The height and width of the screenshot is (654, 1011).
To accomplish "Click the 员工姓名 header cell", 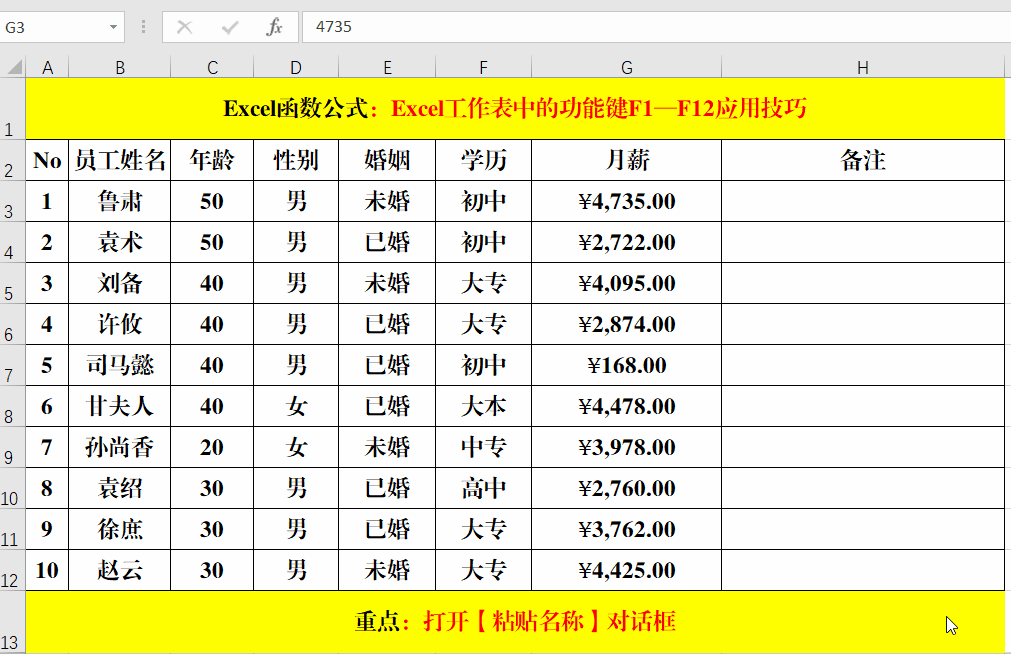I will pos(120,160).
